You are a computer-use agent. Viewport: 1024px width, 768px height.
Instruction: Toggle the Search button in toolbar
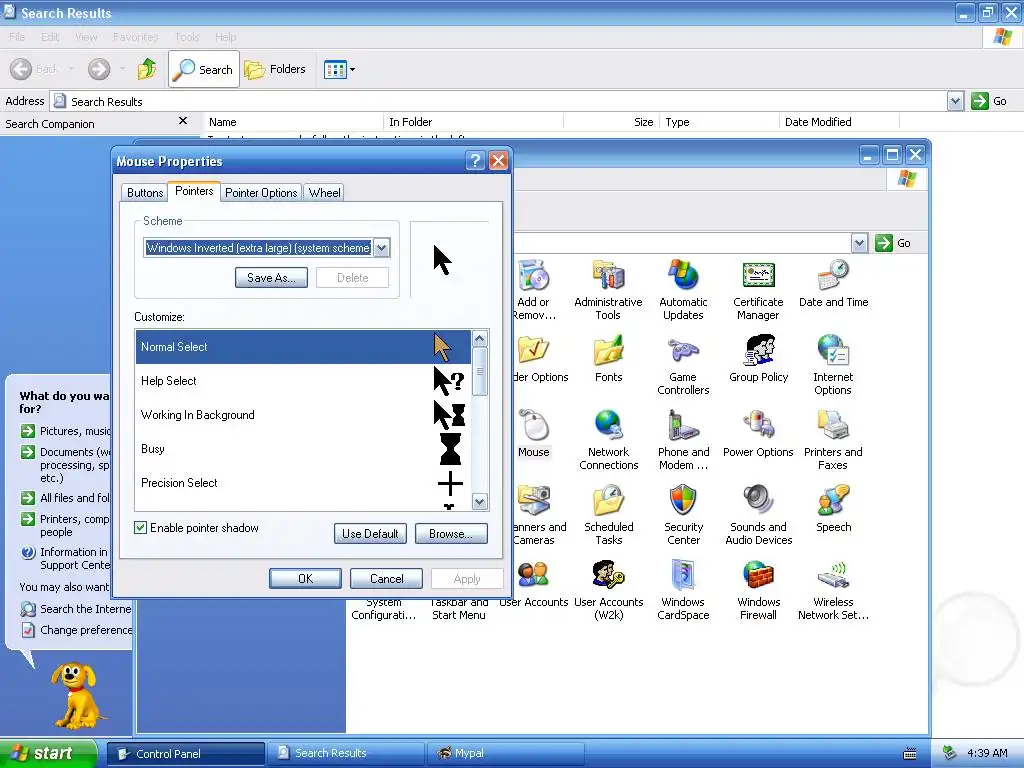[x=204, y=69]
